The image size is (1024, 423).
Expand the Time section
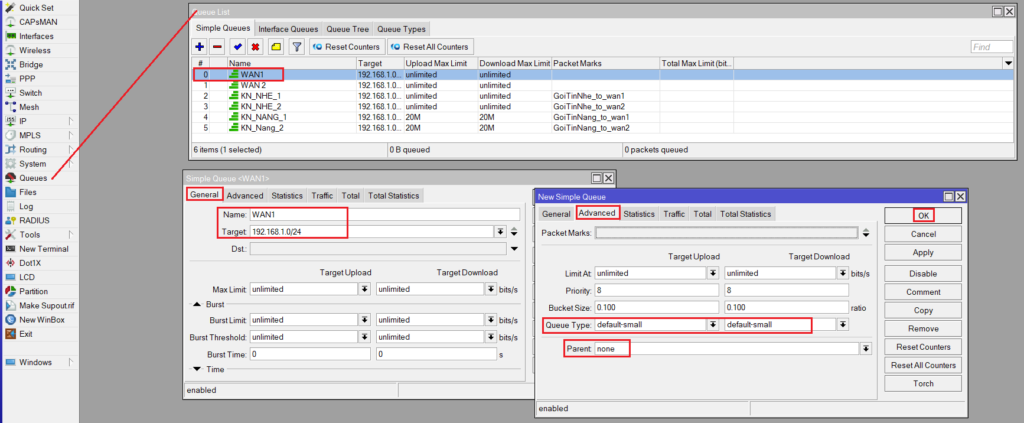(196, 369)
